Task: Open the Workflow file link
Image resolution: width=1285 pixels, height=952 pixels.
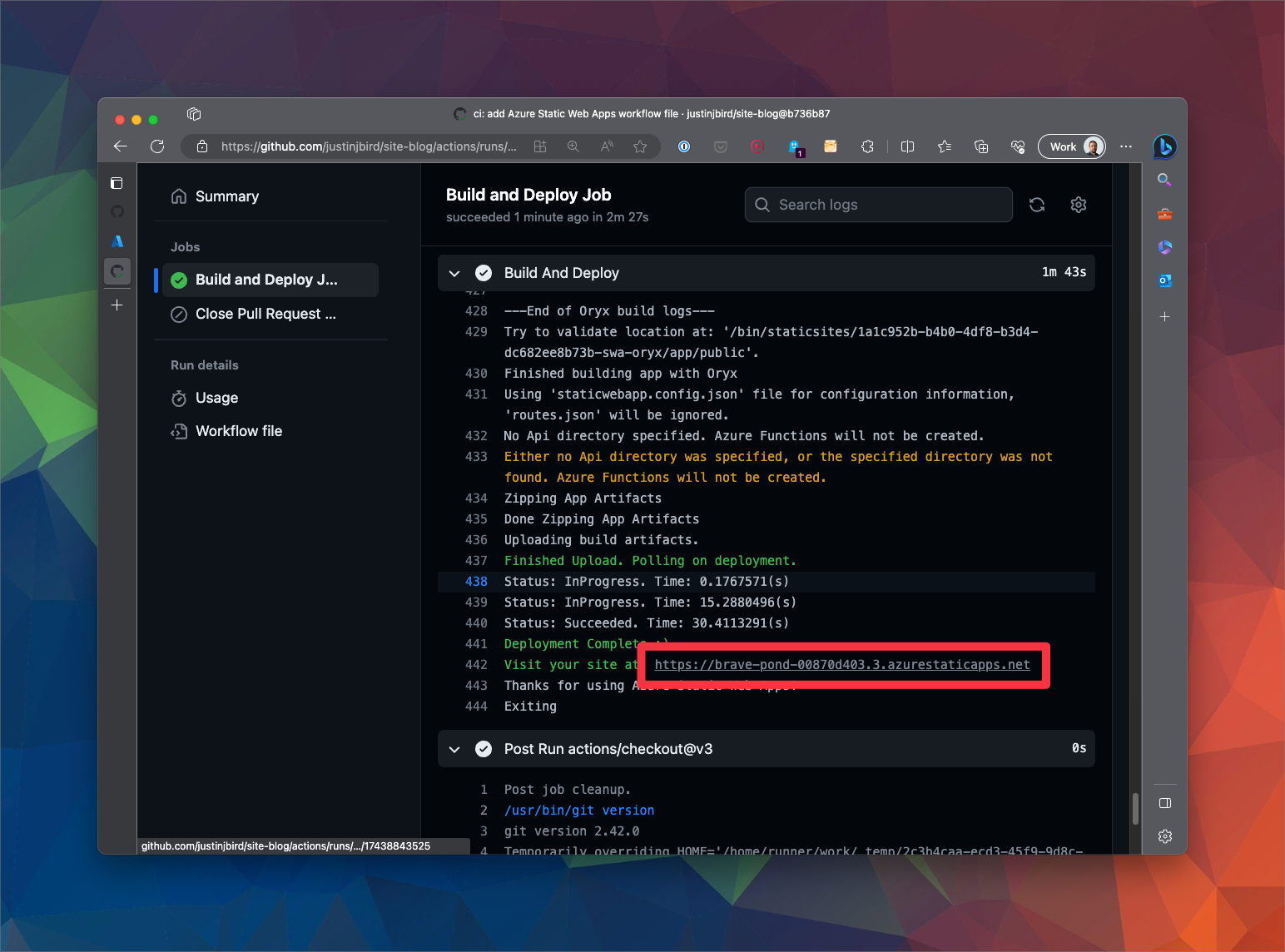Action: (x=238, y=431)
